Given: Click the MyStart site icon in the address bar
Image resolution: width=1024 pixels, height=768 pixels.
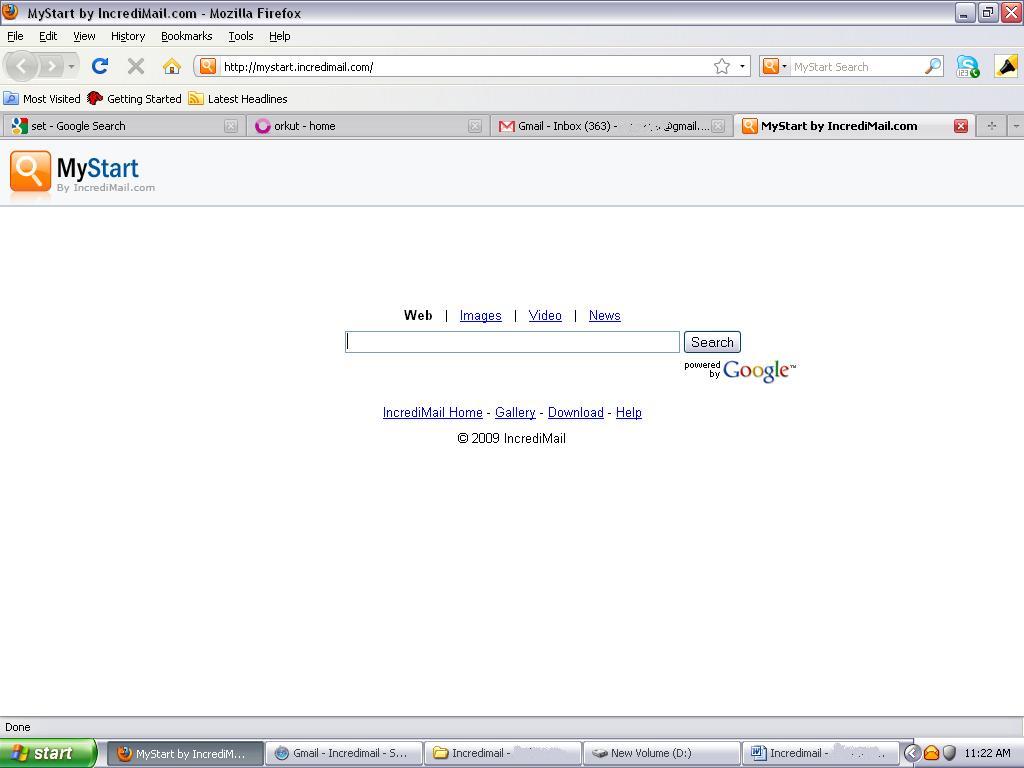Looking at the screenshot, I should [208, 66].
